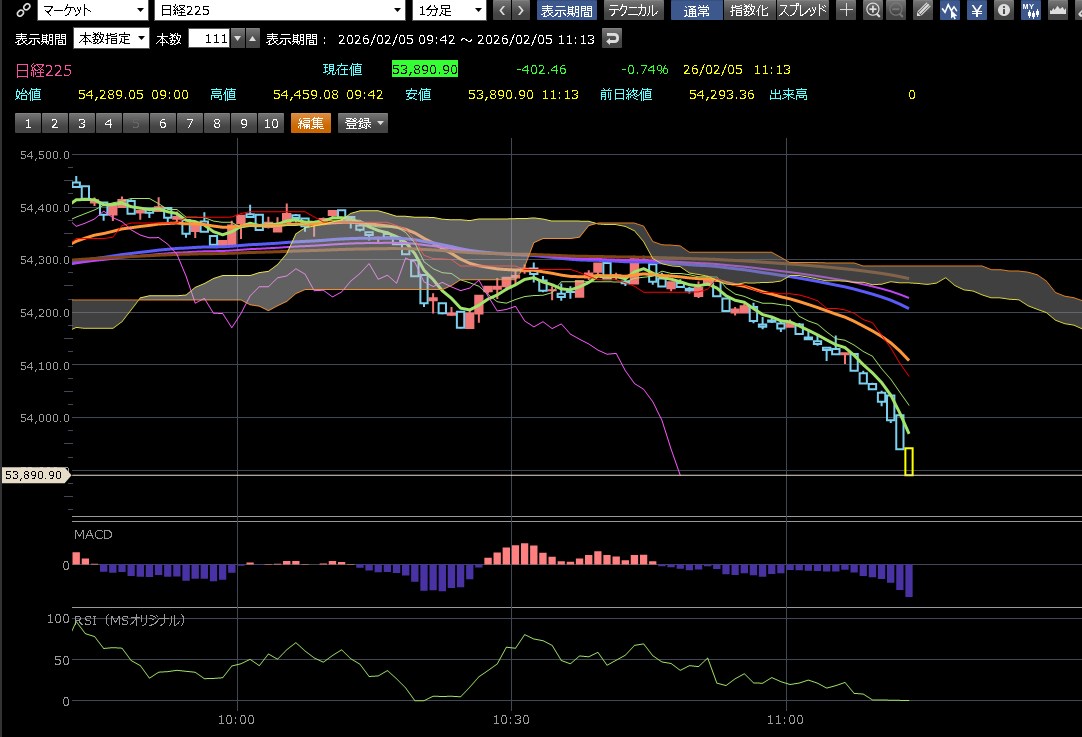Toggle the 表示期間 display period button
1082x737 pixels.
click(x=565, y=11)
